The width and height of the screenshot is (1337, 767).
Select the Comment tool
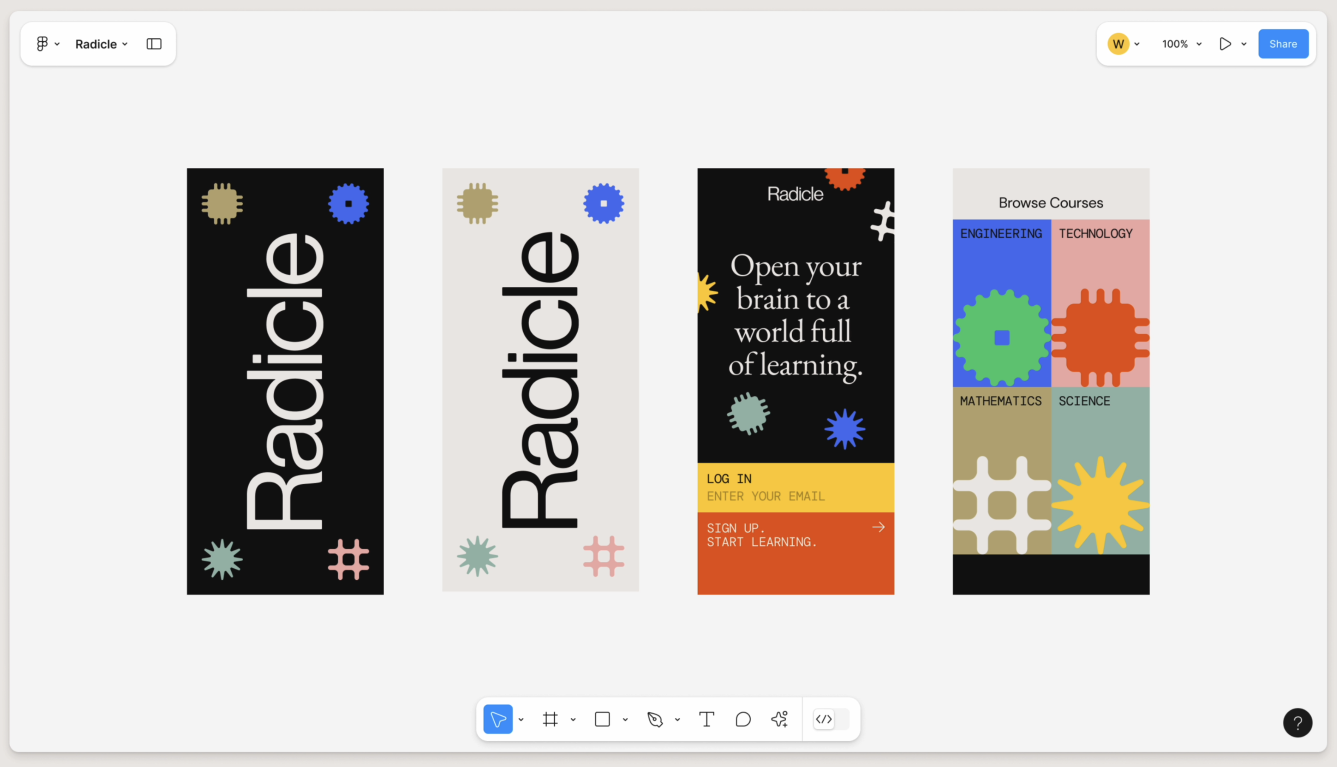[x=743, y=719]
